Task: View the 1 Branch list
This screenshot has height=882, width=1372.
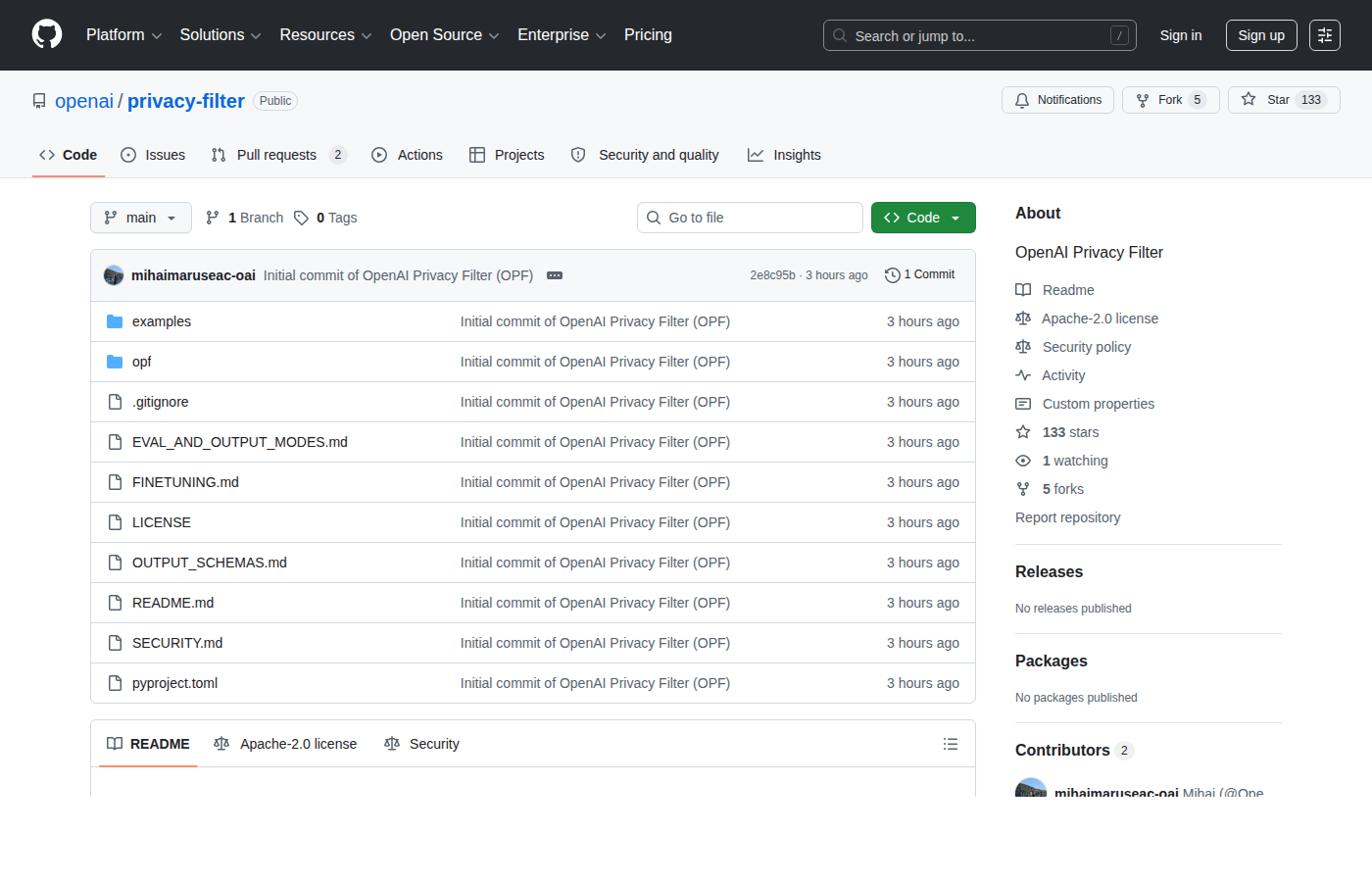Action: coord(244,218)
